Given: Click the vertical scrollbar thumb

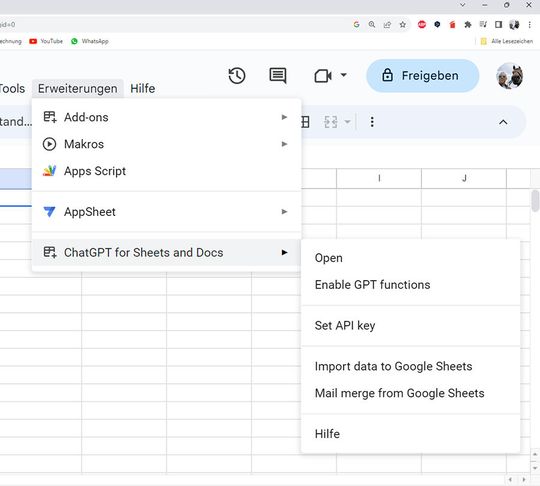Looking at the screenshot, I should pyautogui.click(x=535, y=200).
